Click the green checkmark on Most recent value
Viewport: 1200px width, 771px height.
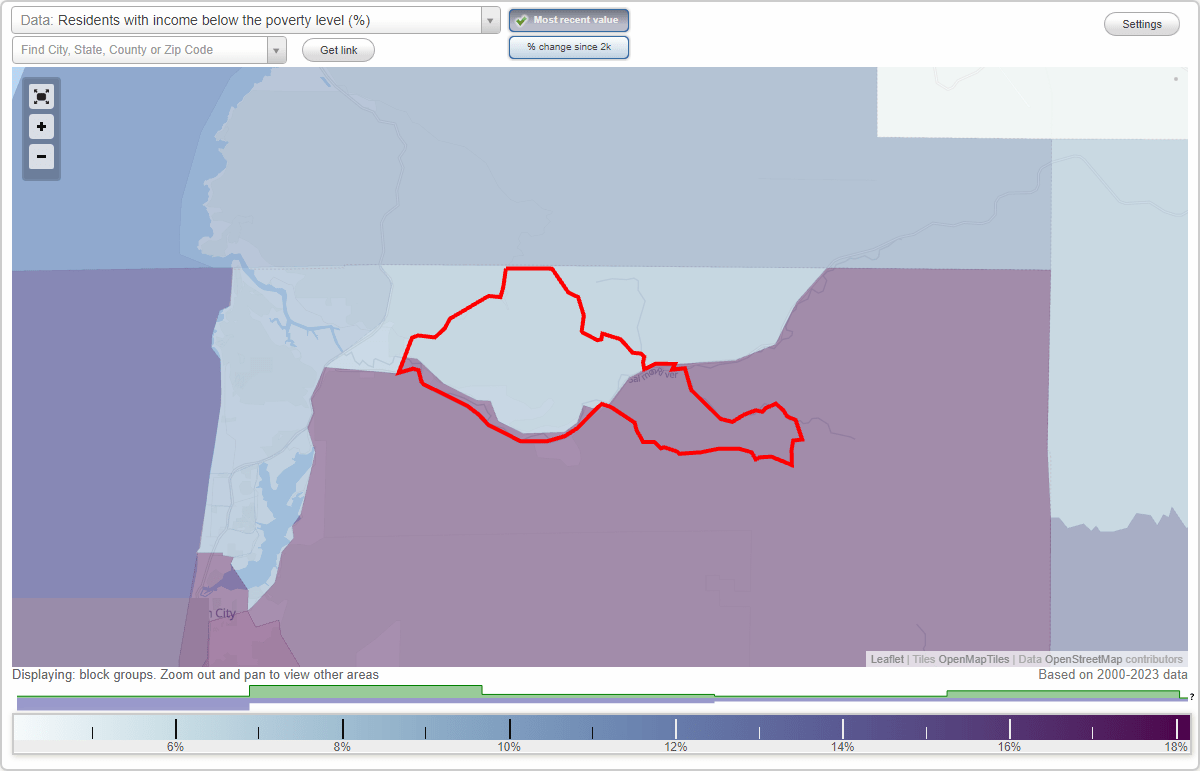click(x=521, y=20)
